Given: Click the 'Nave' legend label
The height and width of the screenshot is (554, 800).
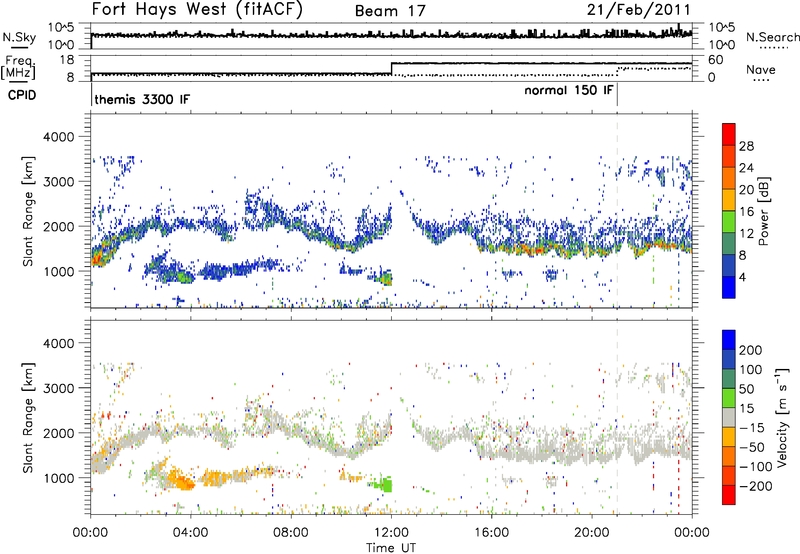Looking at the screenshot, I should click(x=760, y=69).
